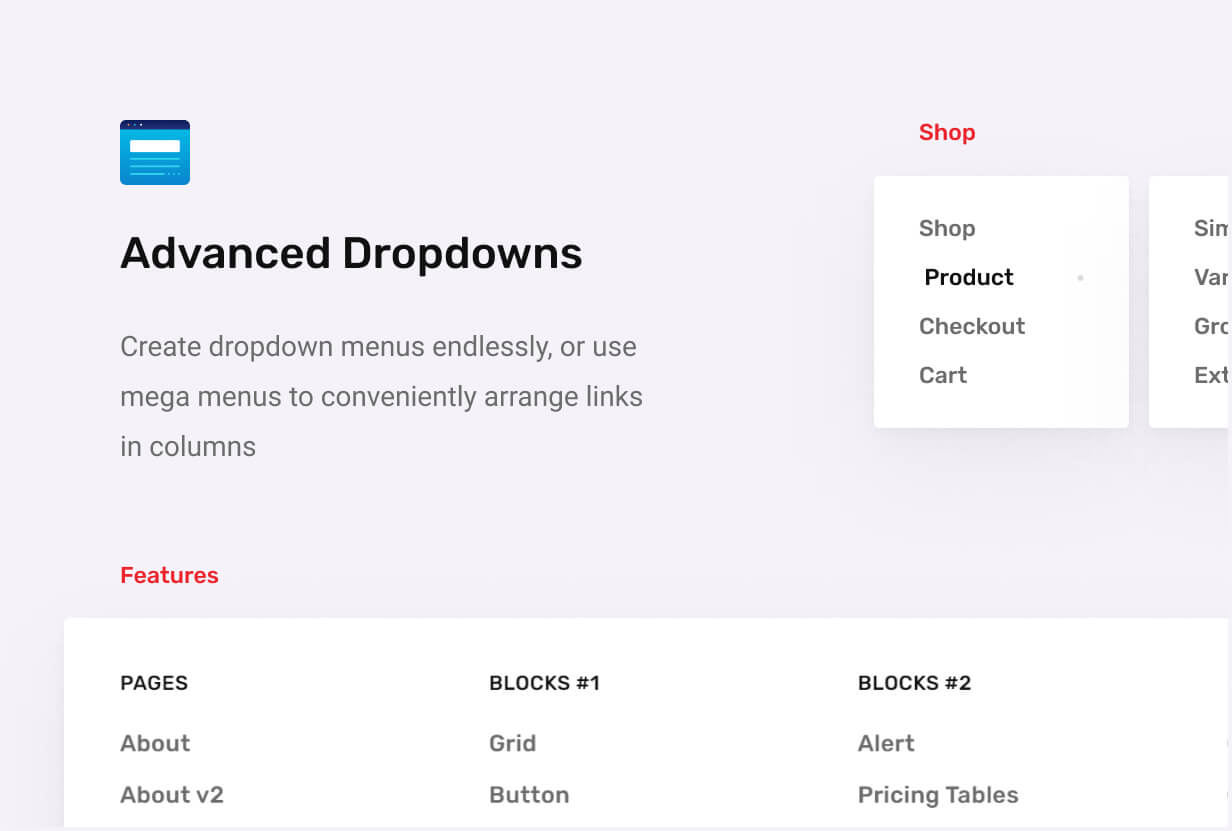
Task: Click the blue dropdown window icon
Action: point(155,153)
